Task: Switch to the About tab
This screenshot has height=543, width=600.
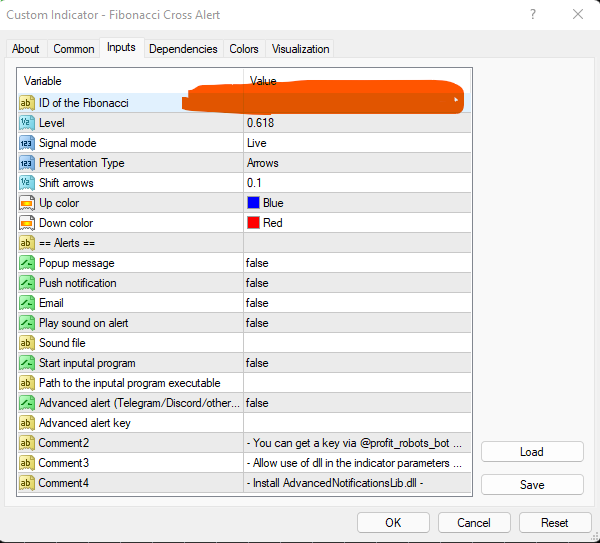Action: 26,49
